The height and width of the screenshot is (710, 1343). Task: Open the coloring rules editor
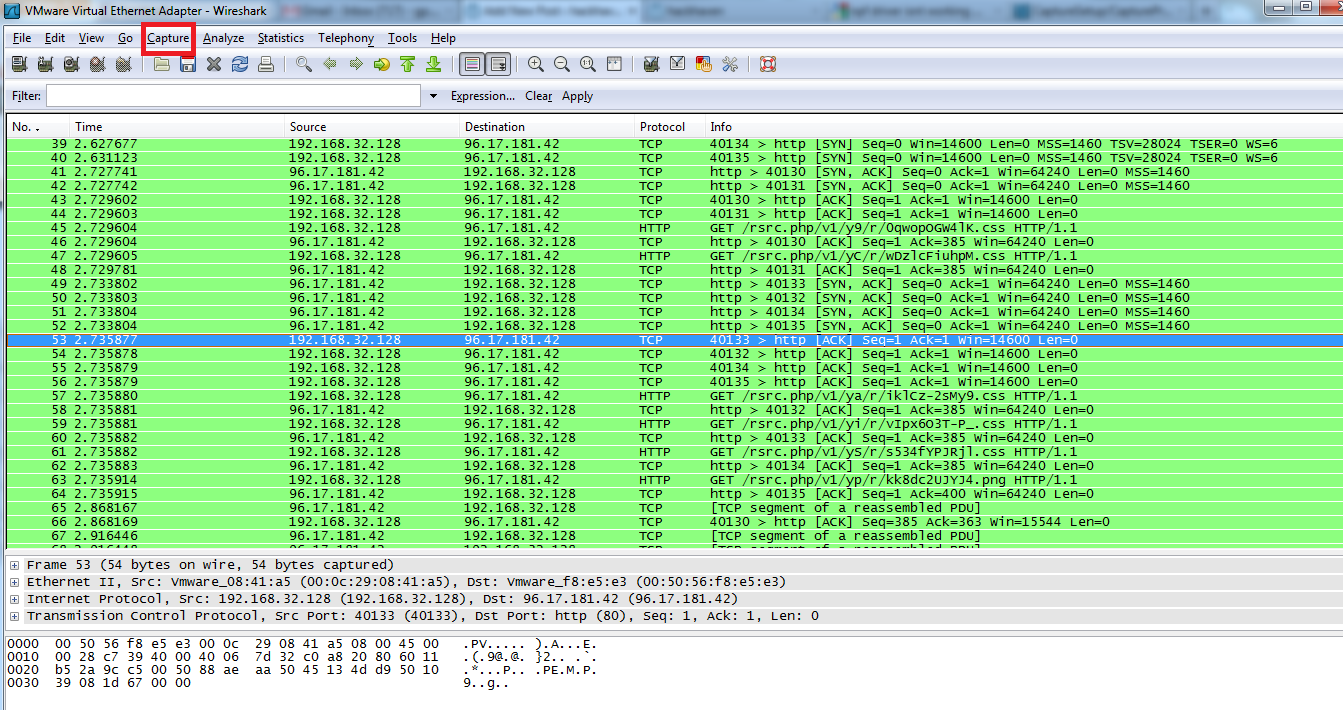(x=703, y=64)
